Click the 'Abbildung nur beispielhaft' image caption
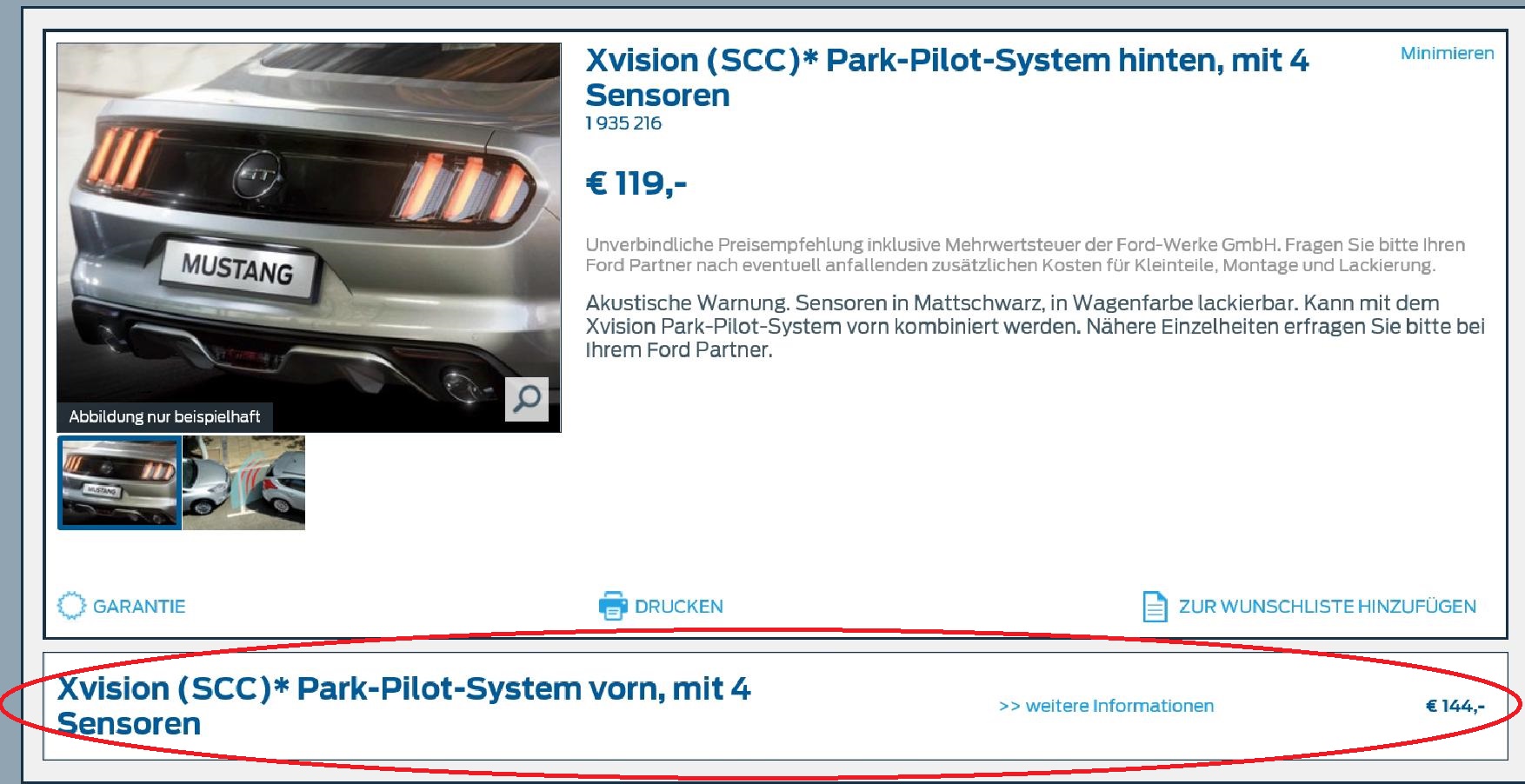Viewport: 1525px width, 784px height. [x=164, y=416]
